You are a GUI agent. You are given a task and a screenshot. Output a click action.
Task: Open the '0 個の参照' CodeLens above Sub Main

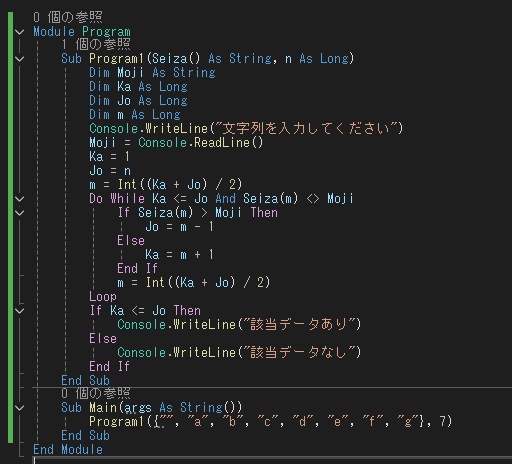point(96,393)
